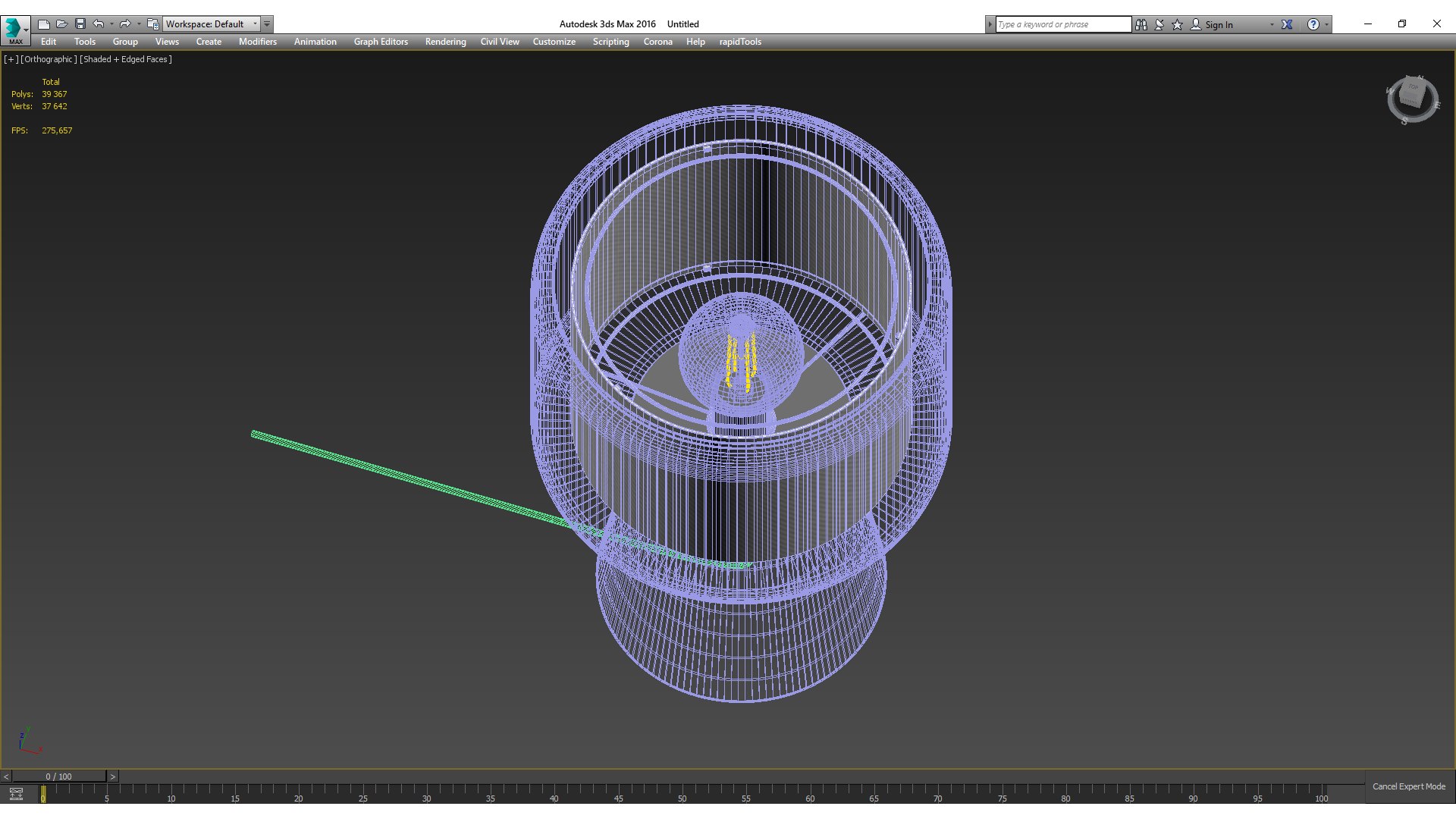Open the Quick Access Toolbar customize dropdown
This screenshot has width=1456, height=819.
pyautogui.click(x=267, y=24)
